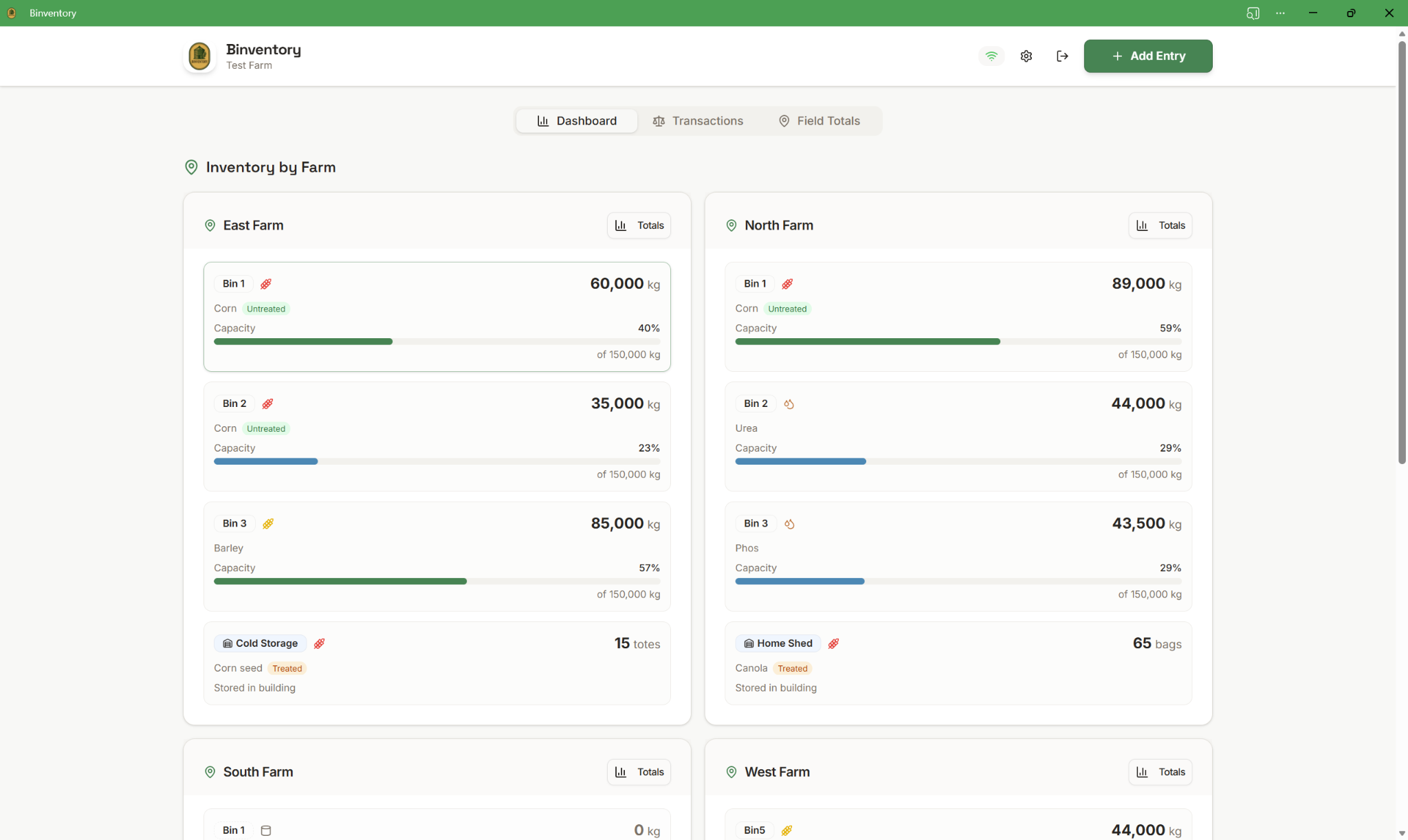Click the logout icon in the header

1061,56
